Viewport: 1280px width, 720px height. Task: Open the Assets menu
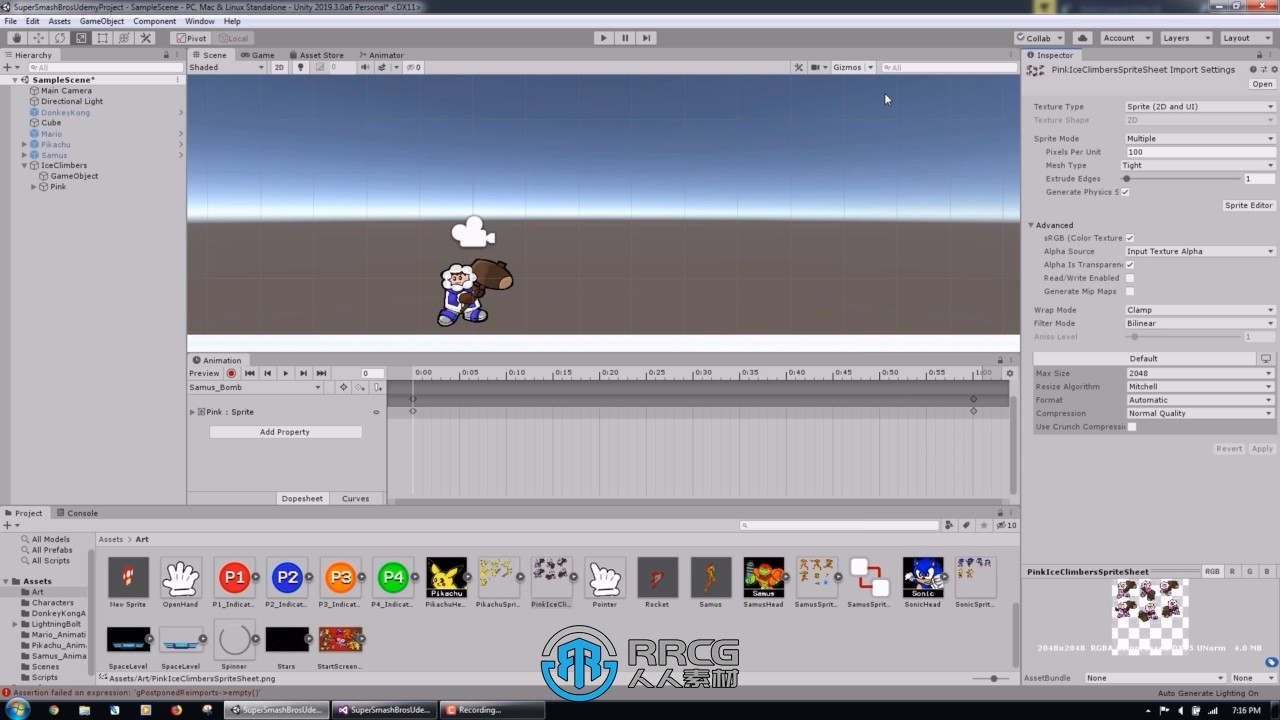(59, 21)
